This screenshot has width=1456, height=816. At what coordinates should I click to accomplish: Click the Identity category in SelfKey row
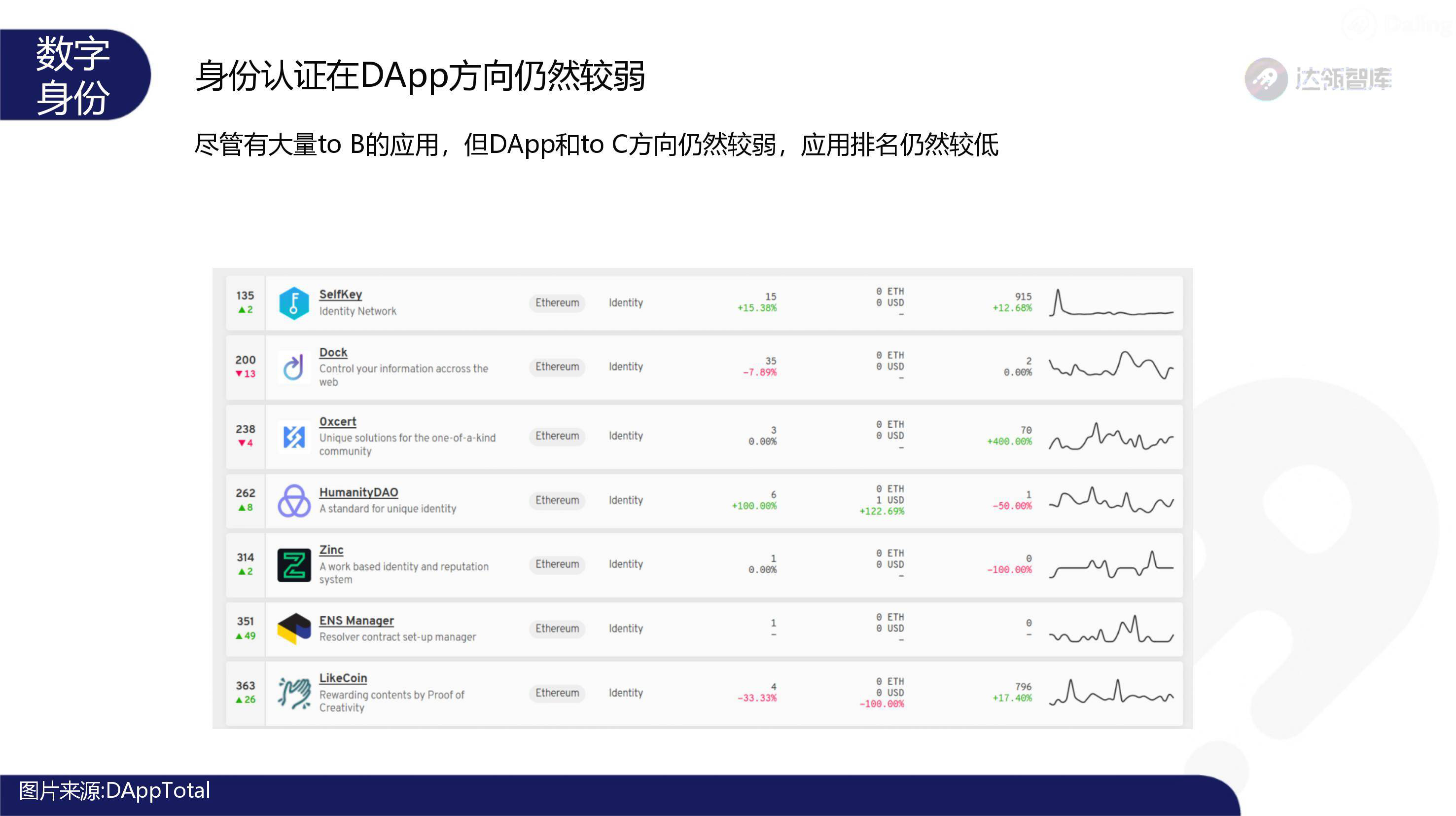[626, 303]
